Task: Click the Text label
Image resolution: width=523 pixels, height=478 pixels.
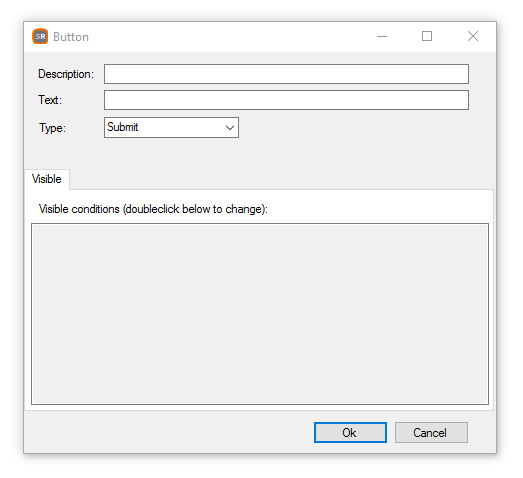Action: pos(50,100)
